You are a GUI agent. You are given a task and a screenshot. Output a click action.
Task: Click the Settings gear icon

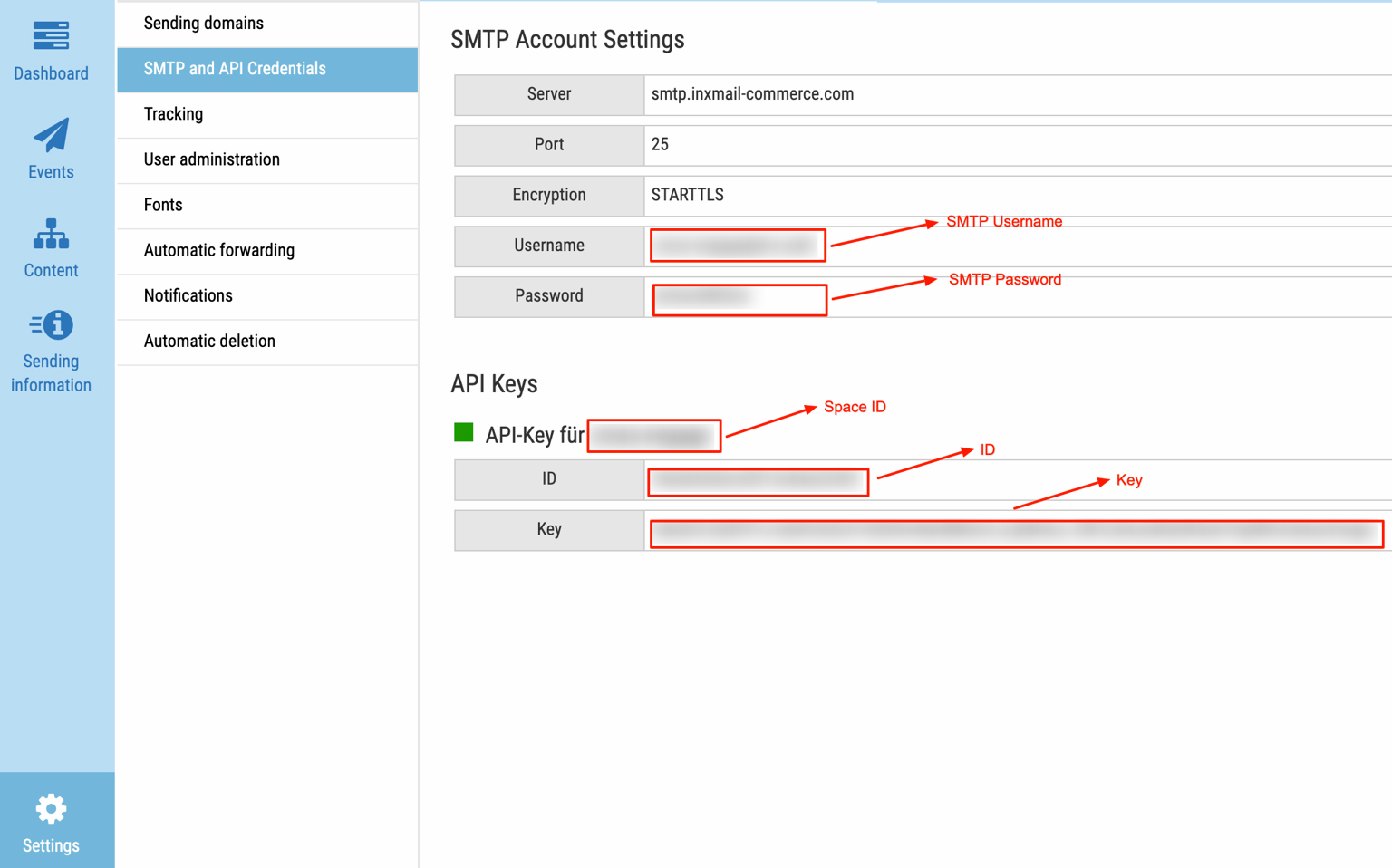click(51, 809)
